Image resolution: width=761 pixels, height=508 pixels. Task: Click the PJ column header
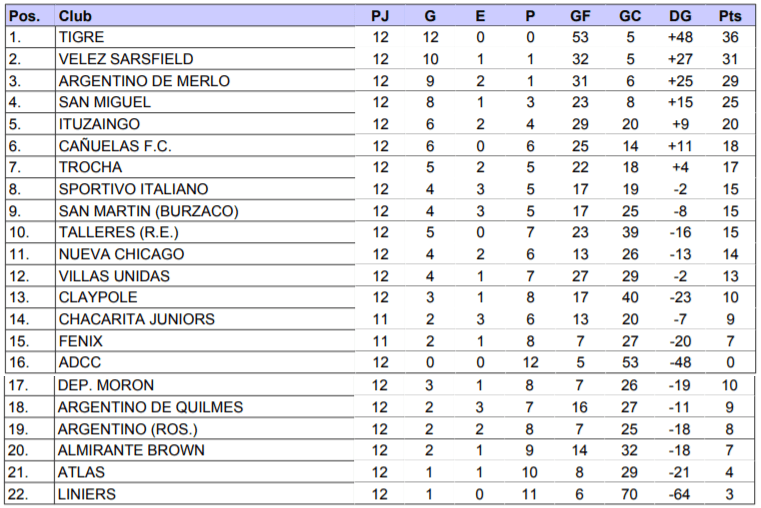380,16
